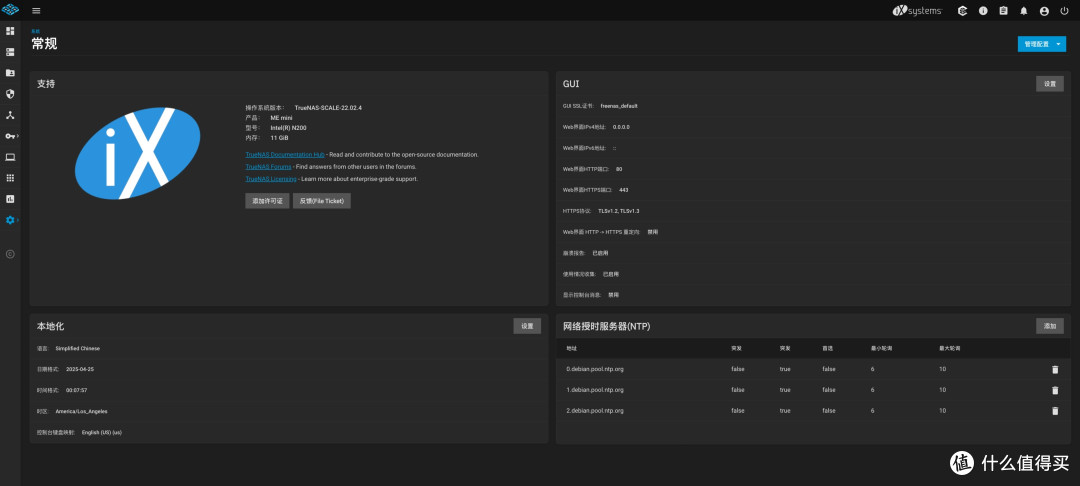The width and height of the screenshot is (1080, 486).
Task: Open the account user menu icon
Action: coord(1044,11)
